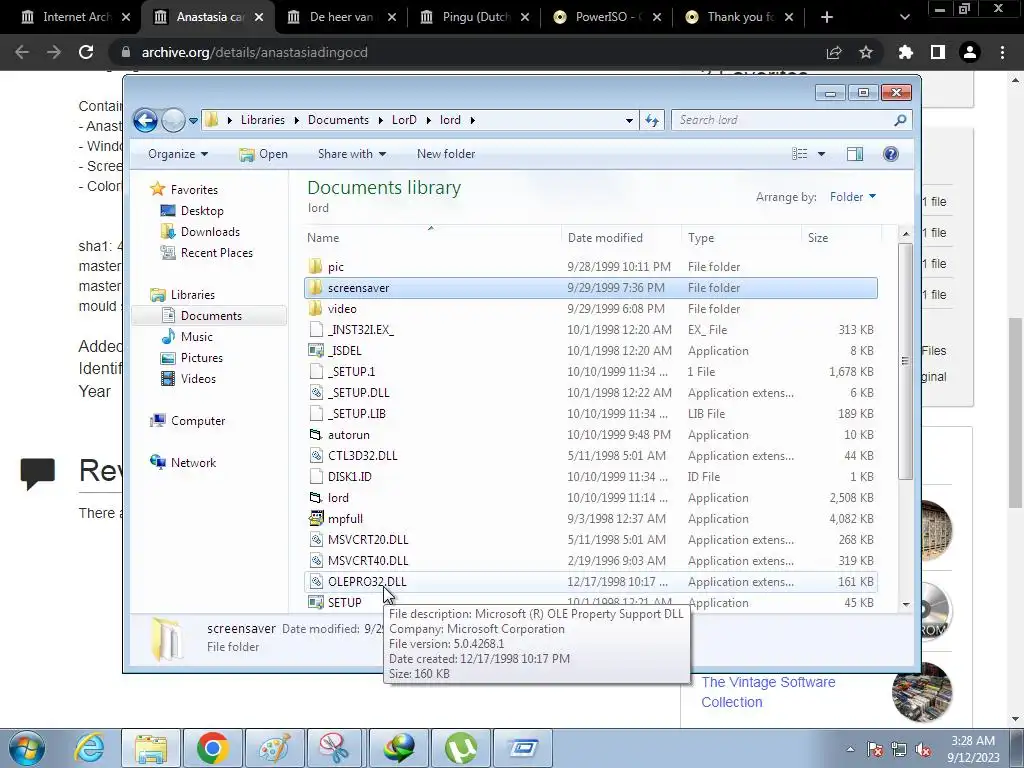
Task: Click LorD in the address breadcrumb
Action: pyautogui.click(x=404, y=120)
